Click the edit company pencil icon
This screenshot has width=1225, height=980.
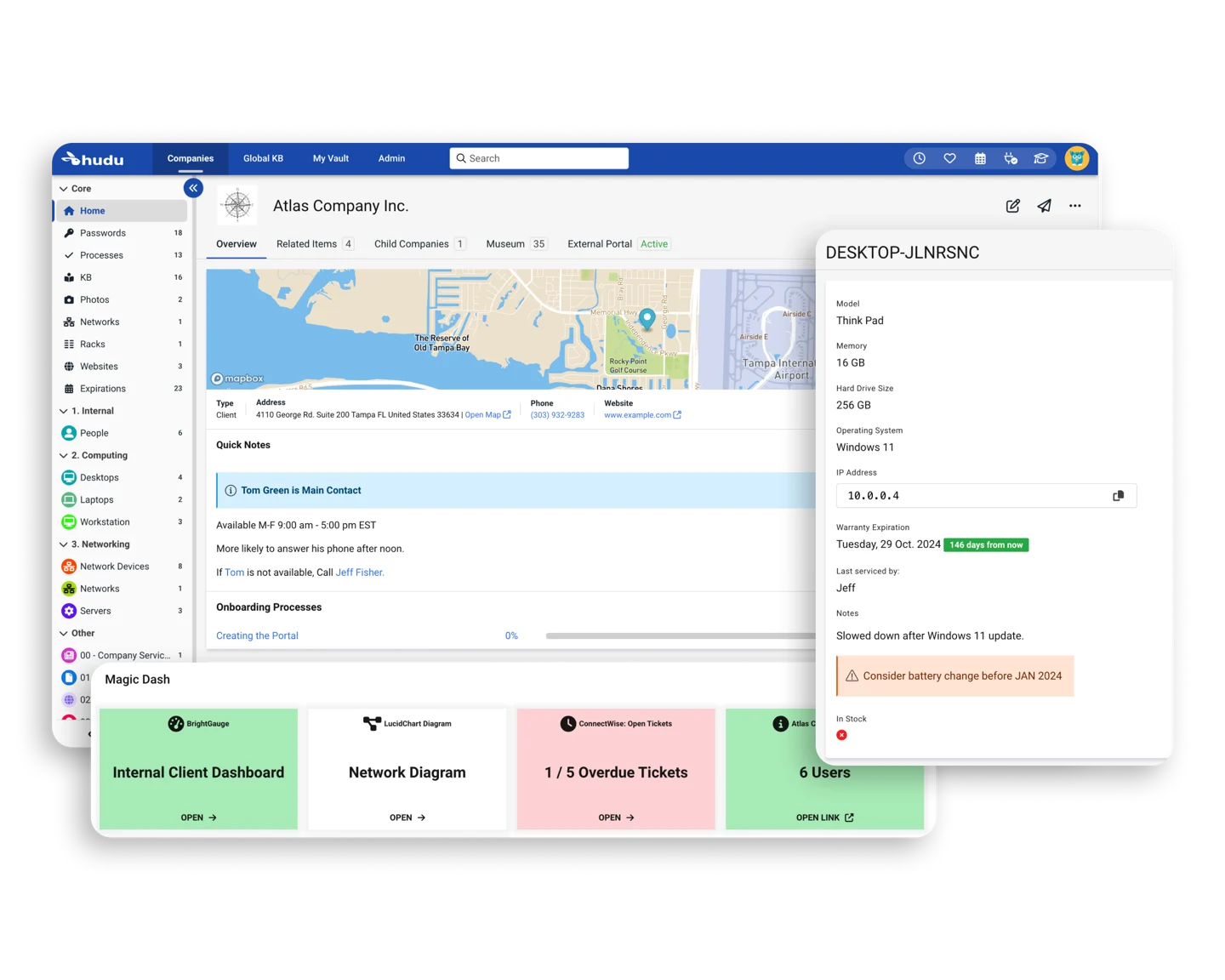tap(1012, 206)
